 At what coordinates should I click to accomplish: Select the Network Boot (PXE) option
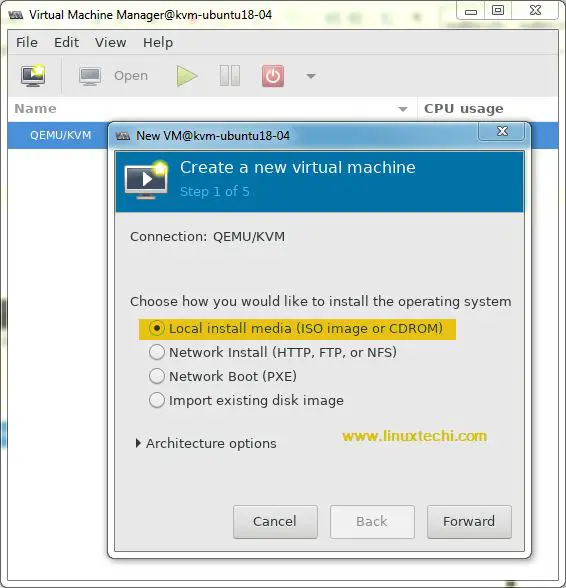tap(157, 376)
